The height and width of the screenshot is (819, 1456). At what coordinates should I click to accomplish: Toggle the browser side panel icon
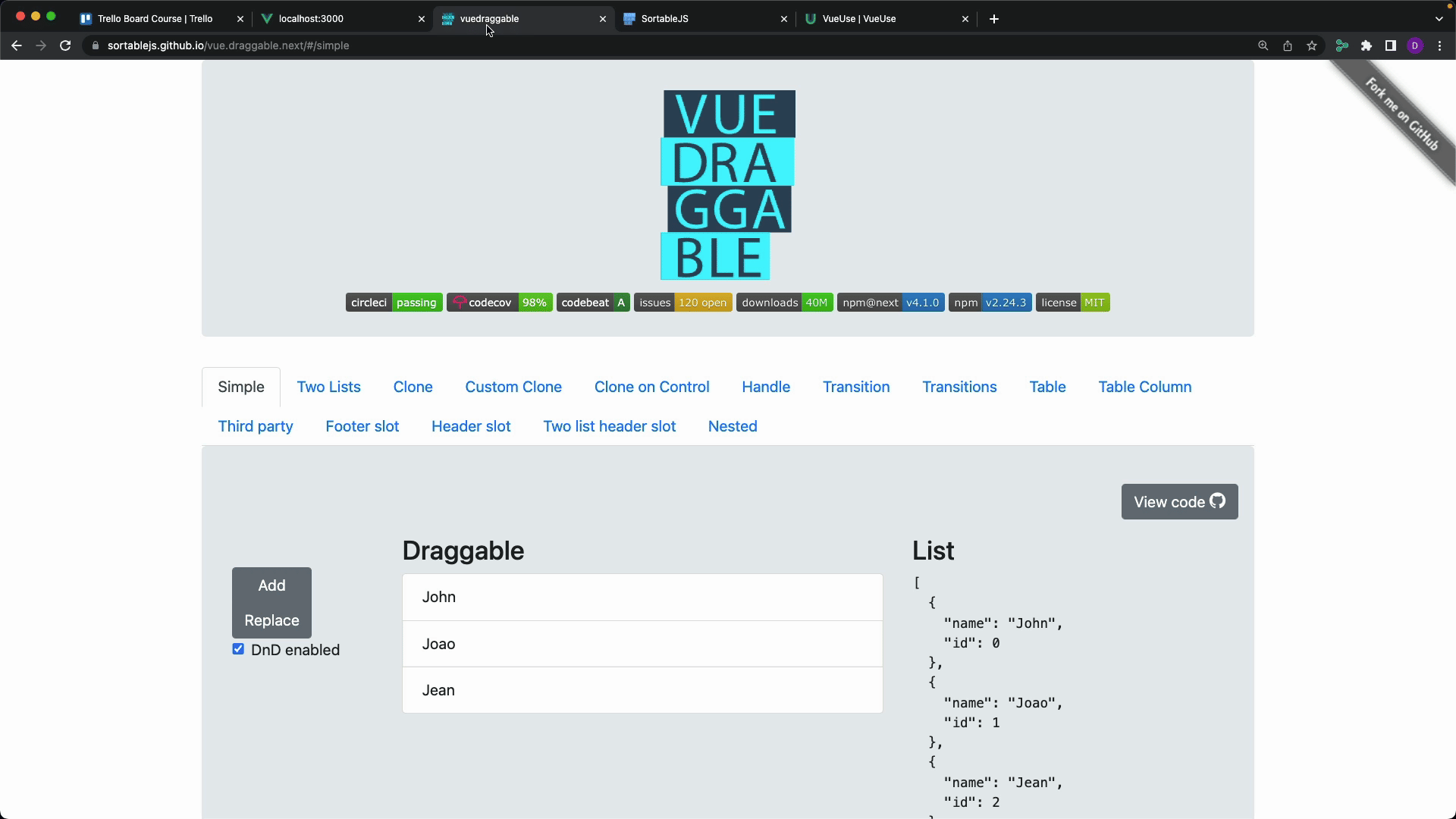1391,45
